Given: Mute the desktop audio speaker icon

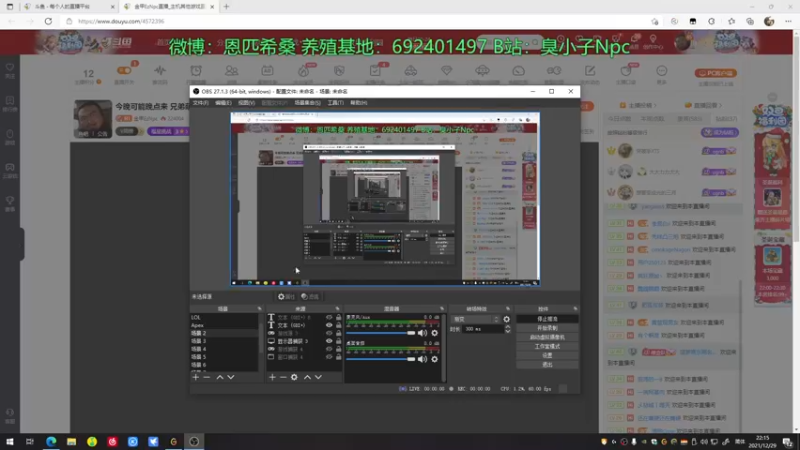Looking at the screenshot, I should (x=422, y=359).
